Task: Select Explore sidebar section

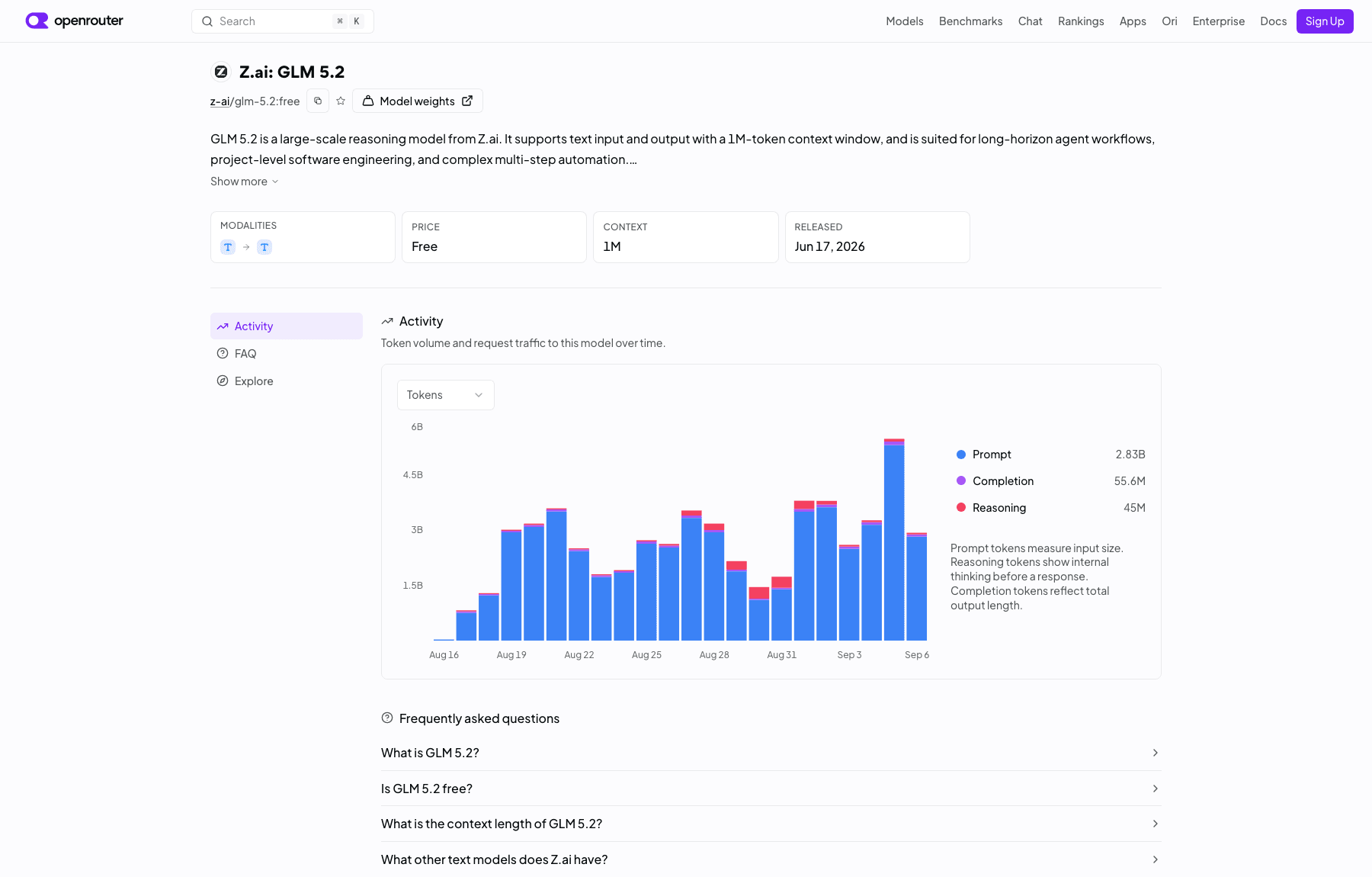Action: pos(287,381)
